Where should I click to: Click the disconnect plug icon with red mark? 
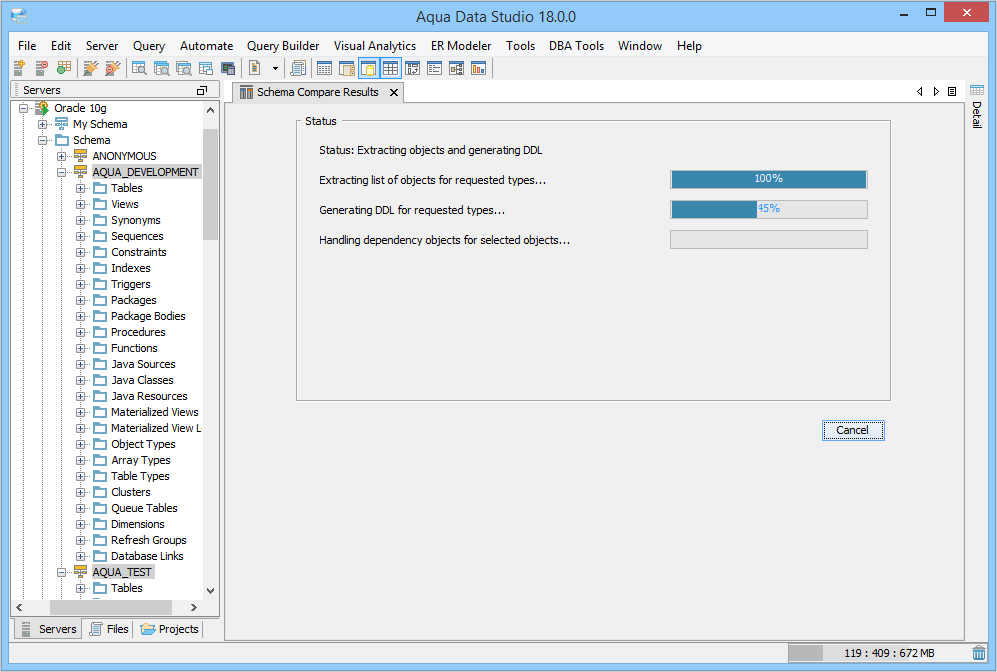pos(113,68)
